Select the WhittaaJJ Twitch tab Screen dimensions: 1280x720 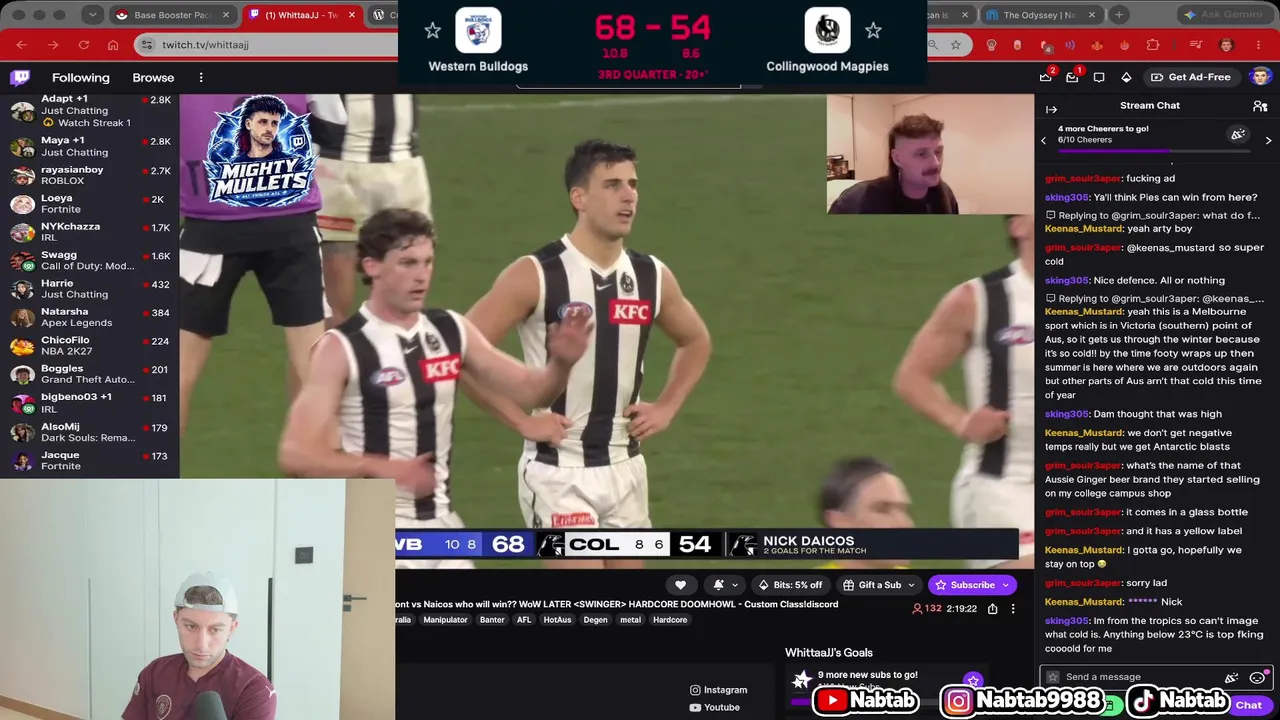click(300, 15)
